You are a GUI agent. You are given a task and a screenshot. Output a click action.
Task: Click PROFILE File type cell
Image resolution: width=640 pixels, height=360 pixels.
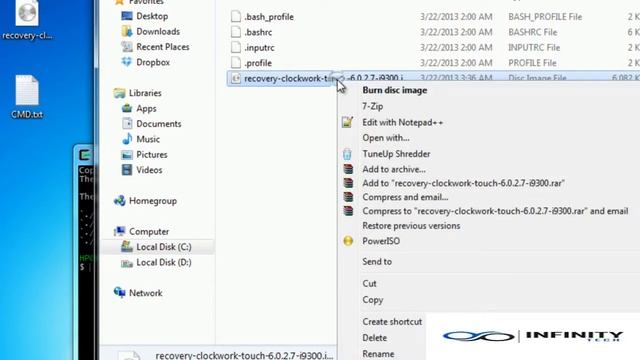(x=532, y=63)
